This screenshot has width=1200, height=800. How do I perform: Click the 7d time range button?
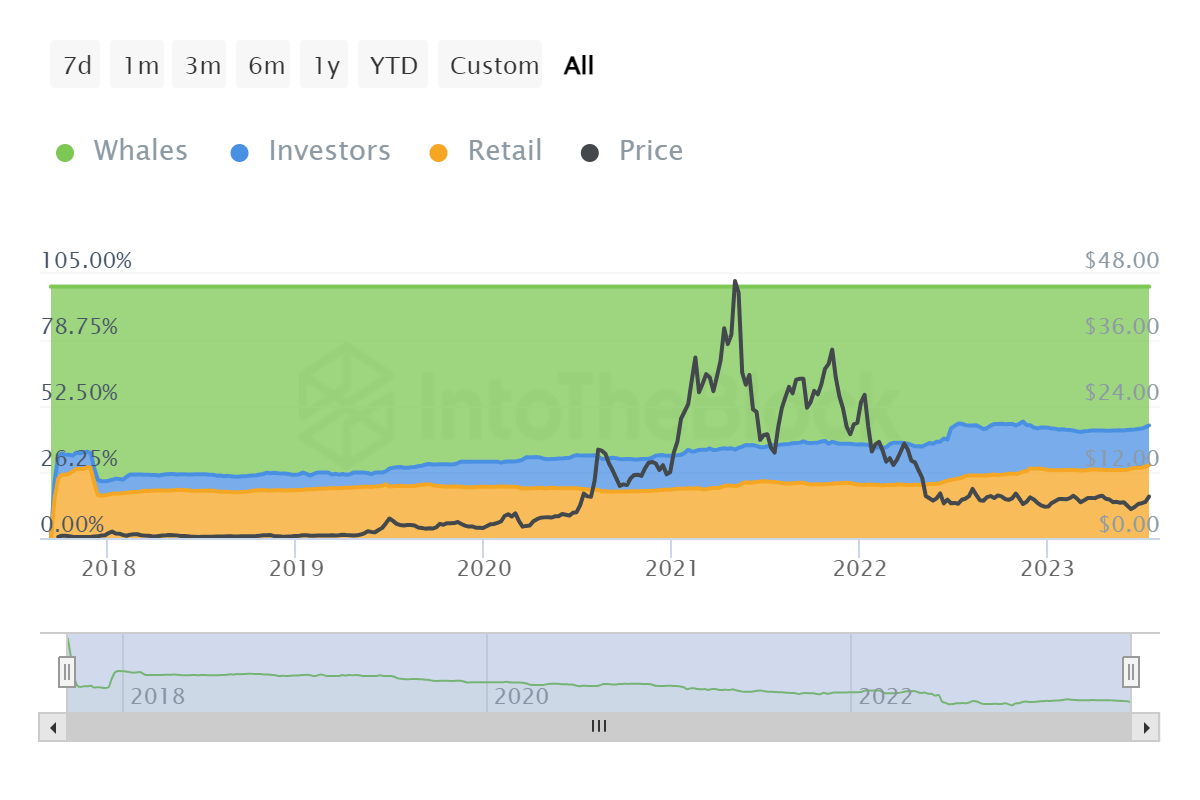pyautogui.click(x=75, y=64)
